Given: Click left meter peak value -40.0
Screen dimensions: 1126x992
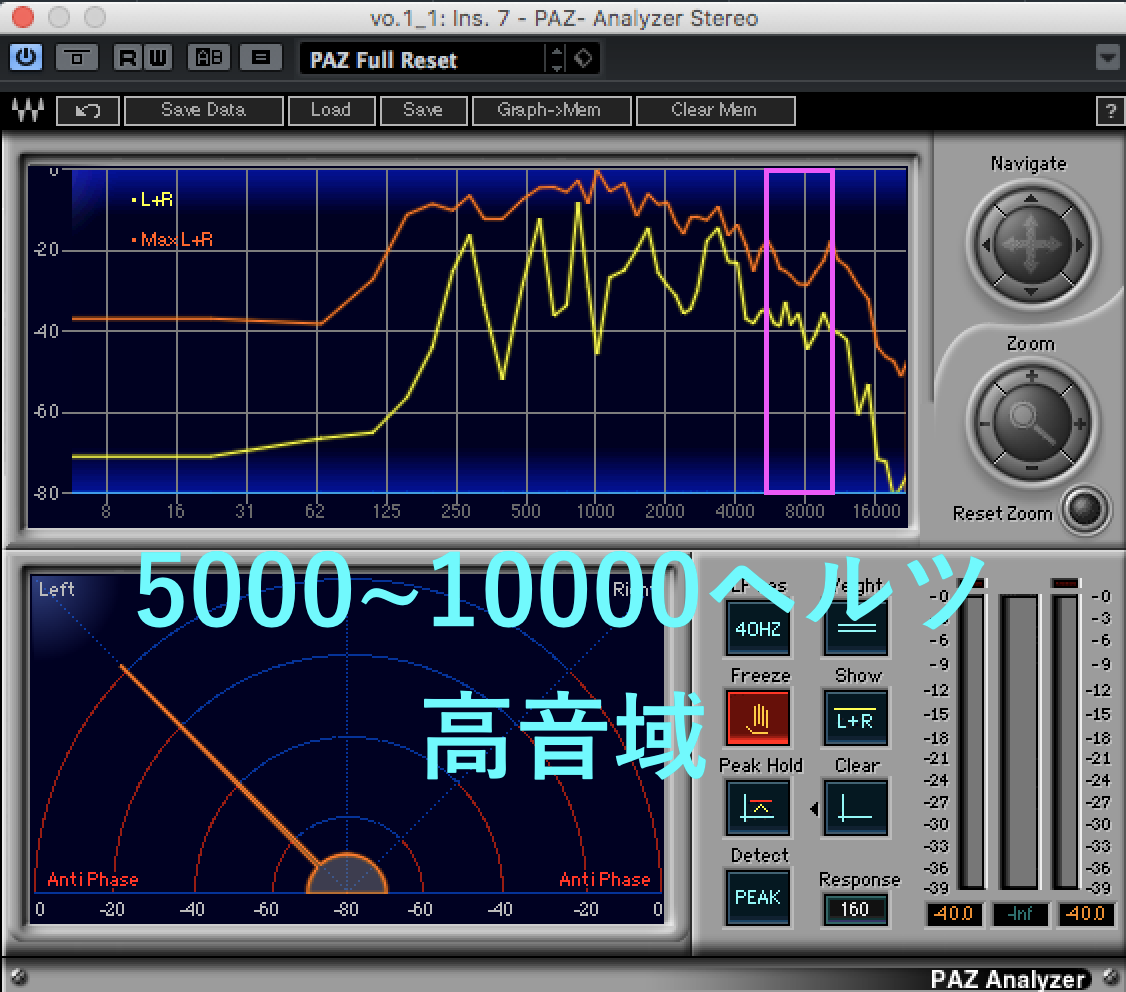Looking at the screenshot, I should point(954,914).
